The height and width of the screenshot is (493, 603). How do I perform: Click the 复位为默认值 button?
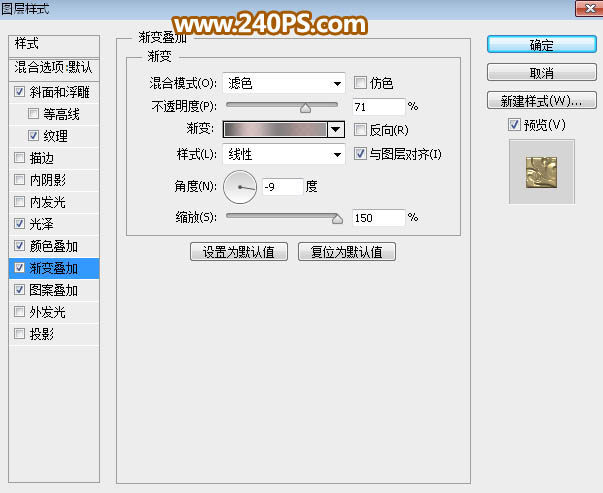[347, 252]
